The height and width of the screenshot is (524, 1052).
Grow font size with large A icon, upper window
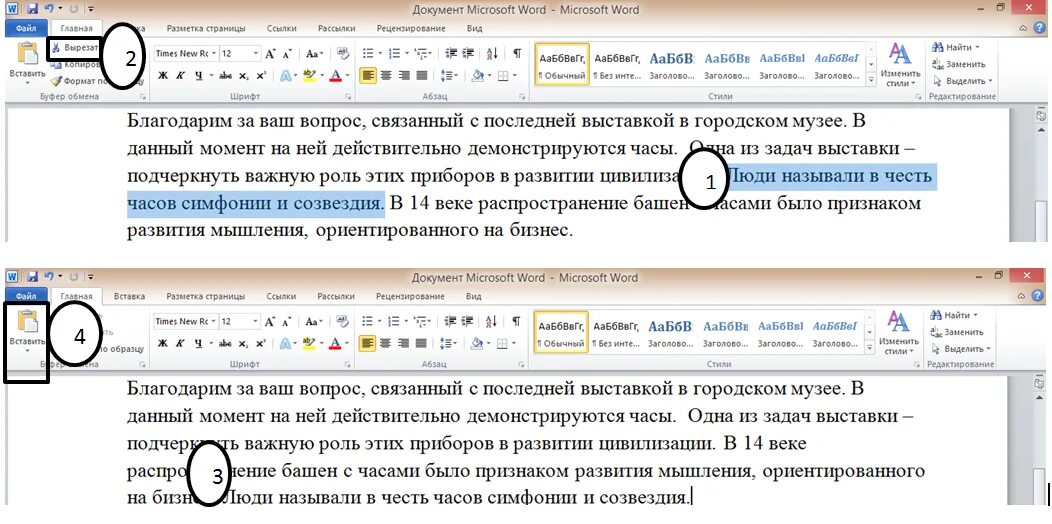pos(270,54)
